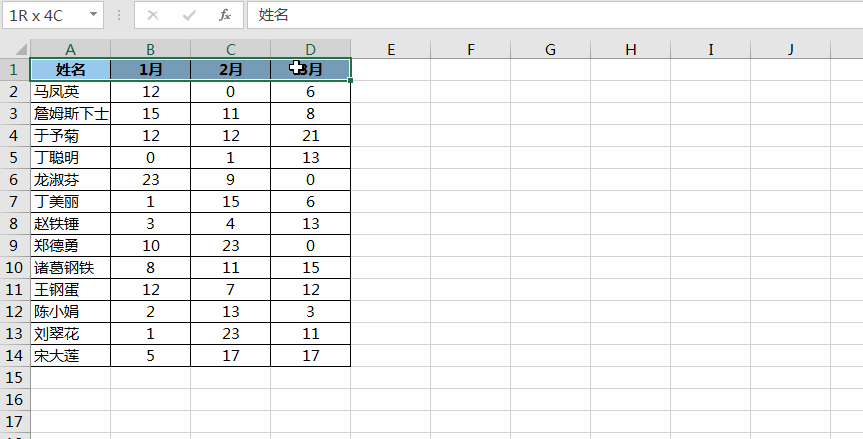Screen dimensions: 863x439
Task: Click the three-dot handle beside Name Box
Action: [x=119, y=15]
